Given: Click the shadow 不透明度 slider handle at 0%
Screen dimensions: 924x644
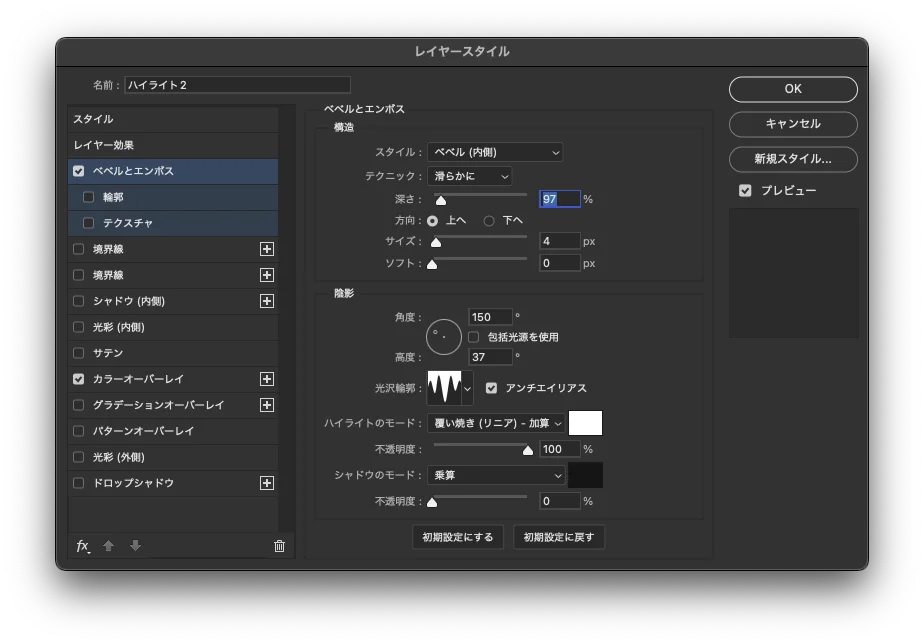Looking at the screenshot, I should pos(432,502).
